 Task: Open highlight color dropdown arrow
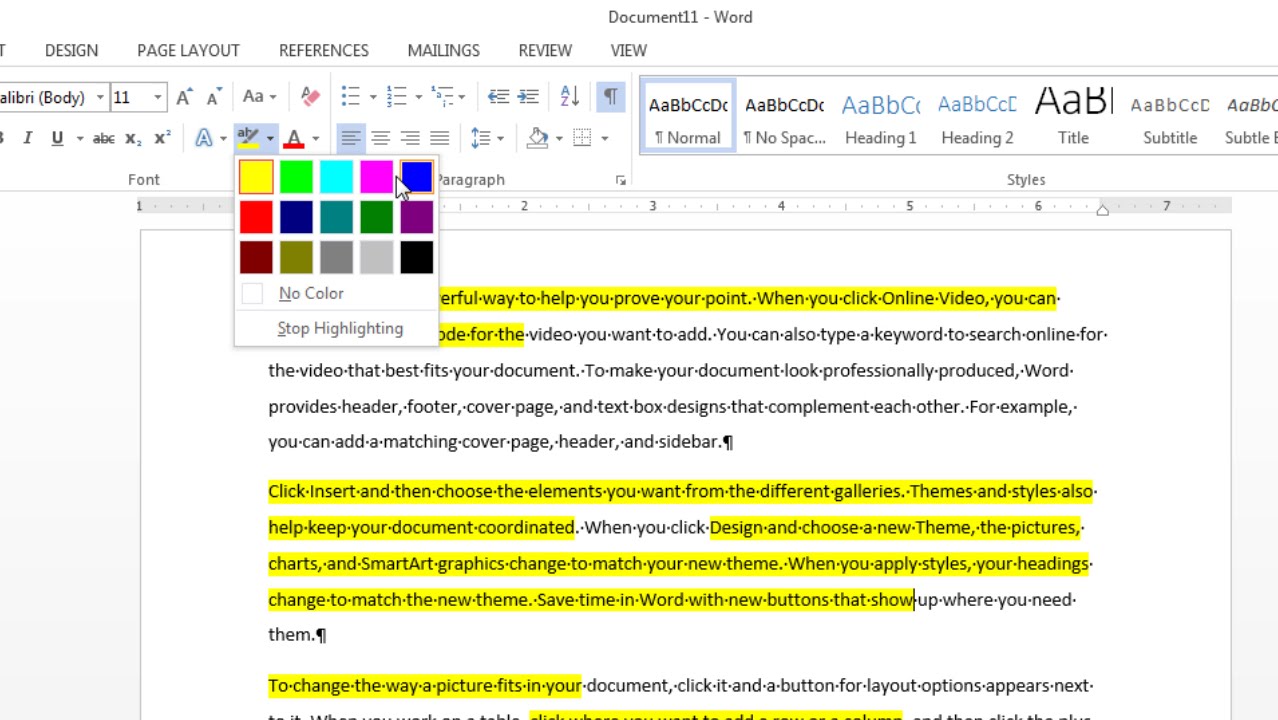[270, 138]
